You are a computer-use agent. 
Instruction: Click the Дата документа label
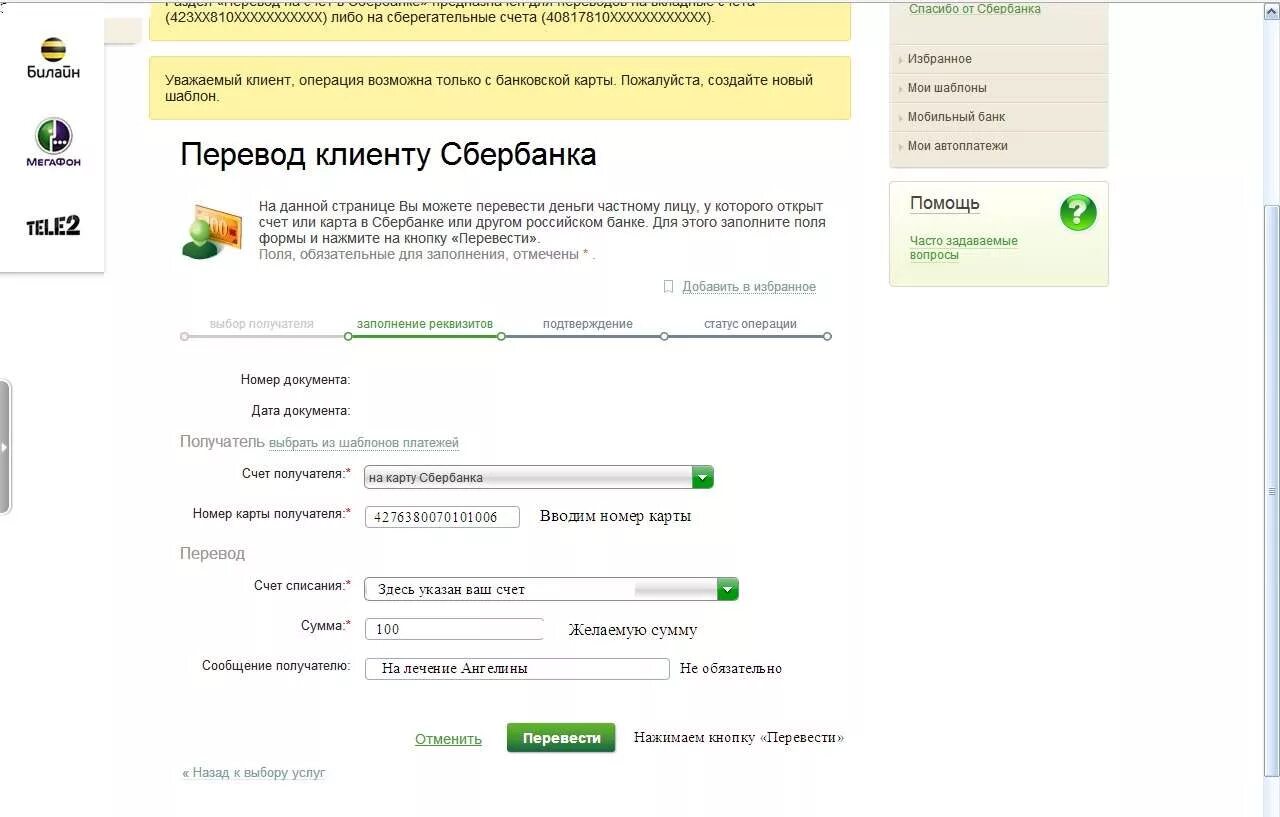pos(301,411)
